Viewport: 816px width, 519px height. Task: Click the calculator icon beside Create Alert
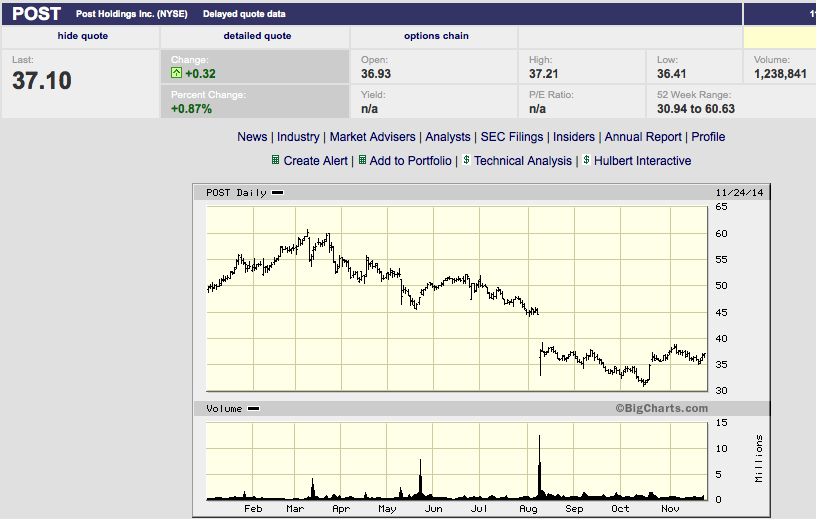click(x=276, y=160)
